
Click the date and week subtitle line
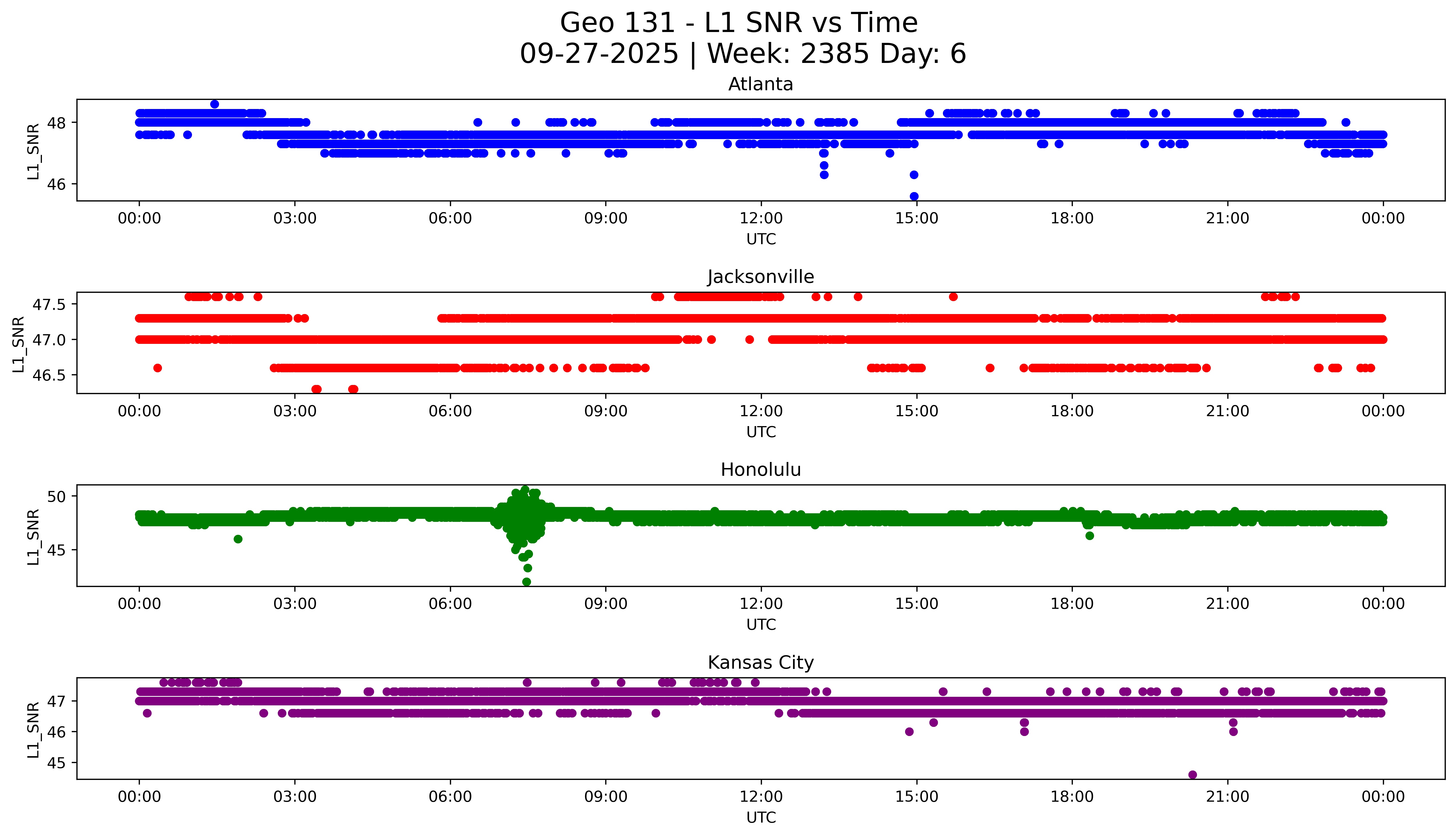[x=742, y=54]
